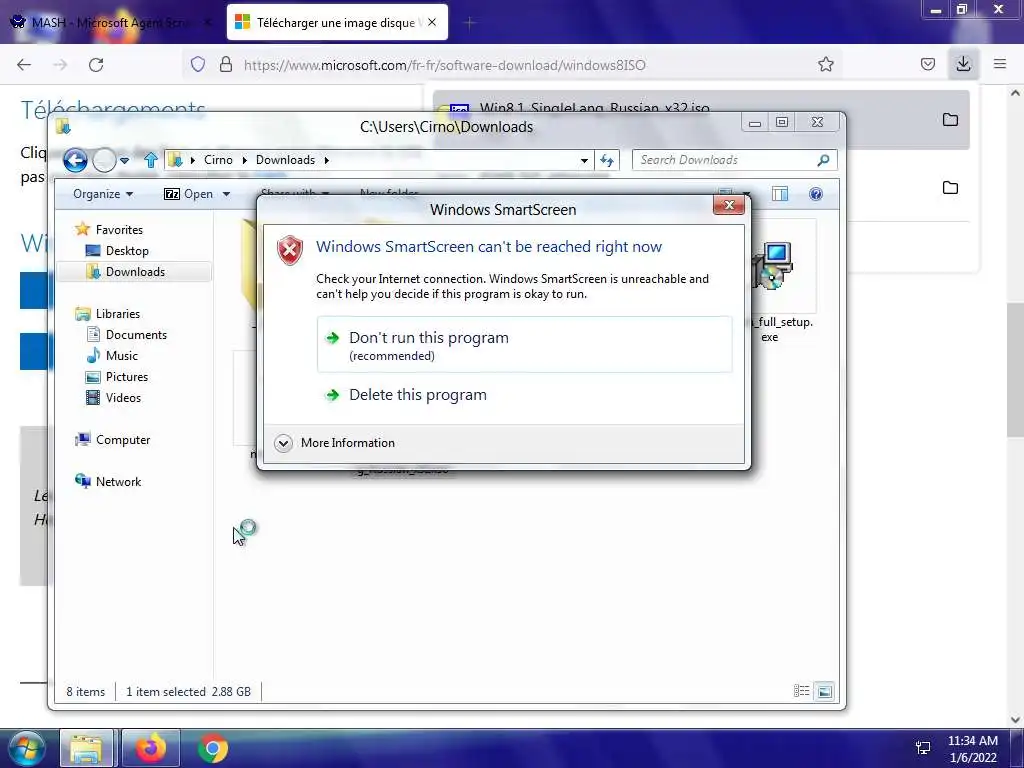
Task: Select the Télécharger une image disque tab
Action: tap(336, 23)
